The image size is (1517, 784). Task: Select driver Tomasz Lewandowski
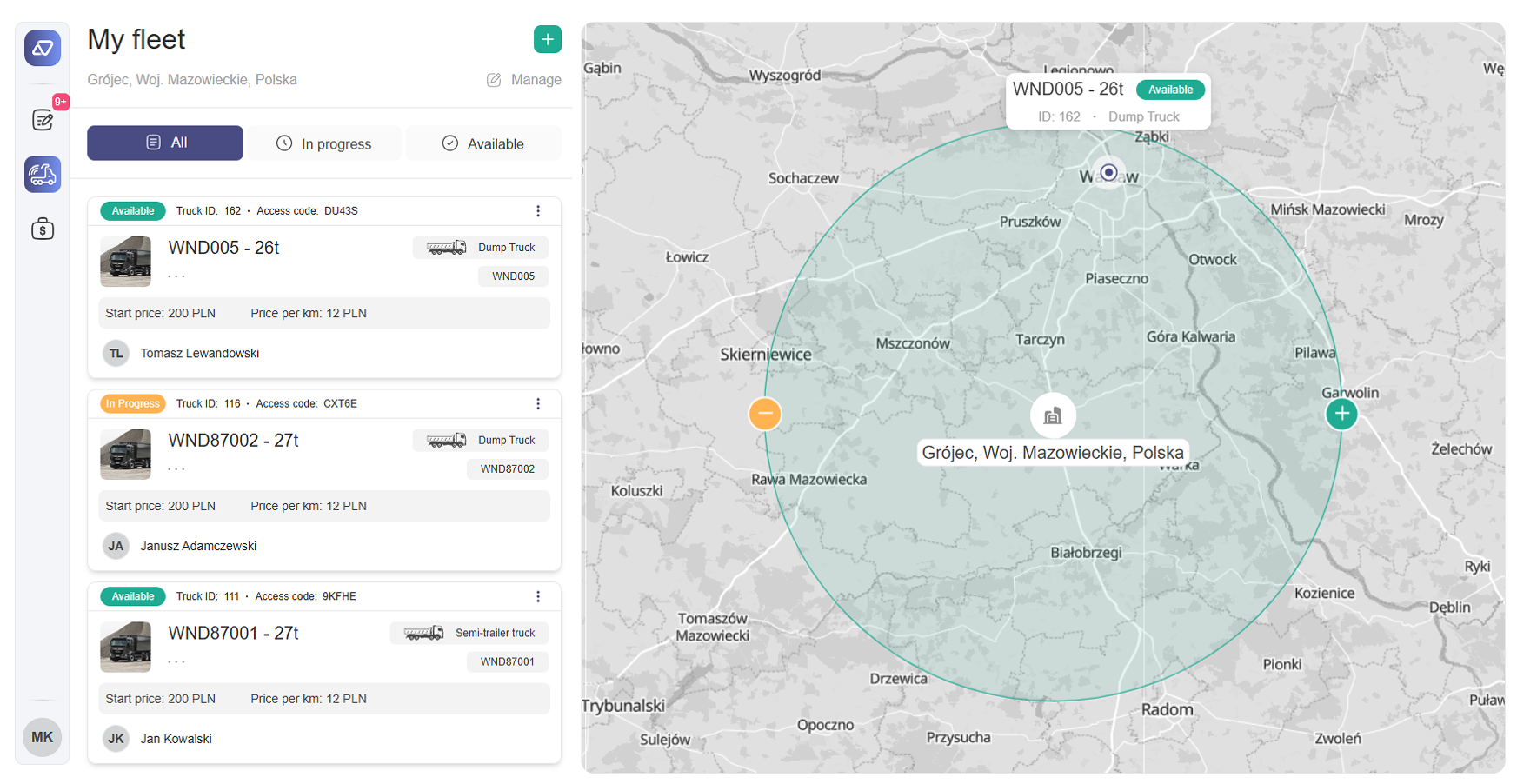(199, 354)
